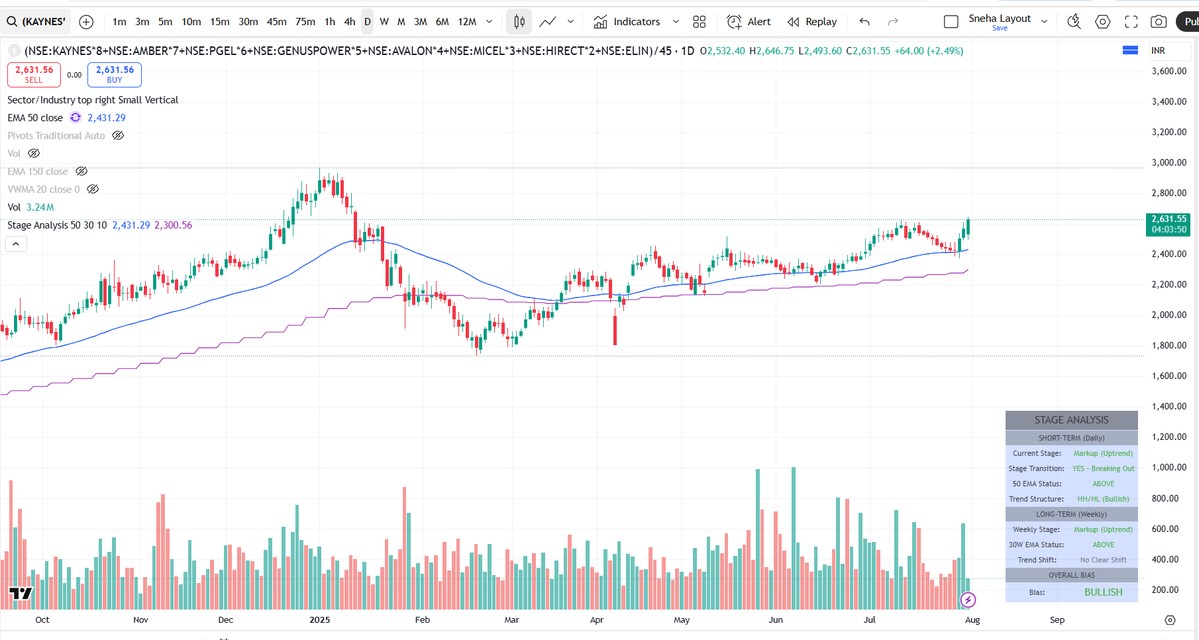Click the 2025 label on the time axis

pyautogui.click(x=320, y=619)
